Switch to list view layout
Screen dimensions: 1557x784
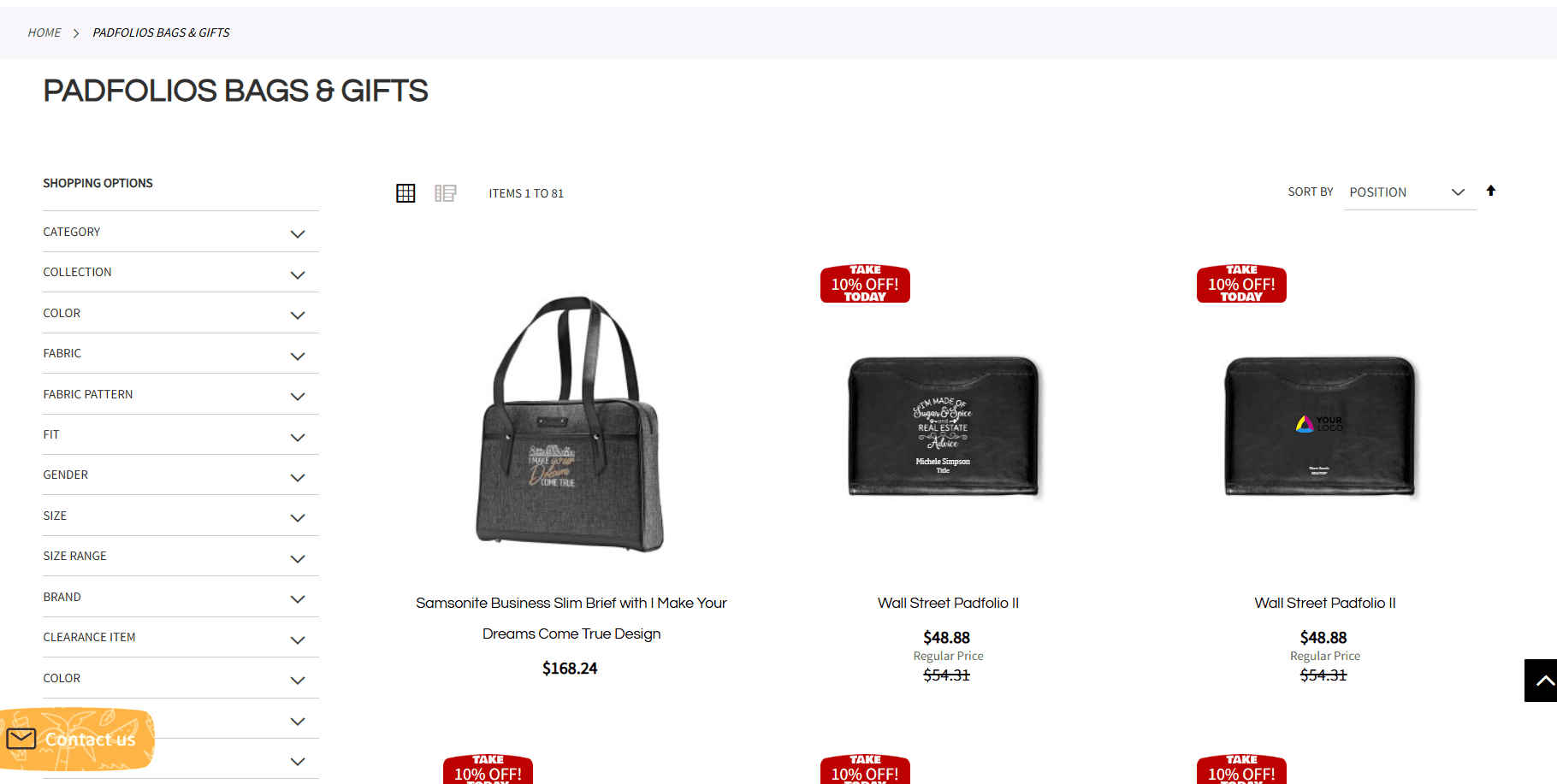point(446,193)
